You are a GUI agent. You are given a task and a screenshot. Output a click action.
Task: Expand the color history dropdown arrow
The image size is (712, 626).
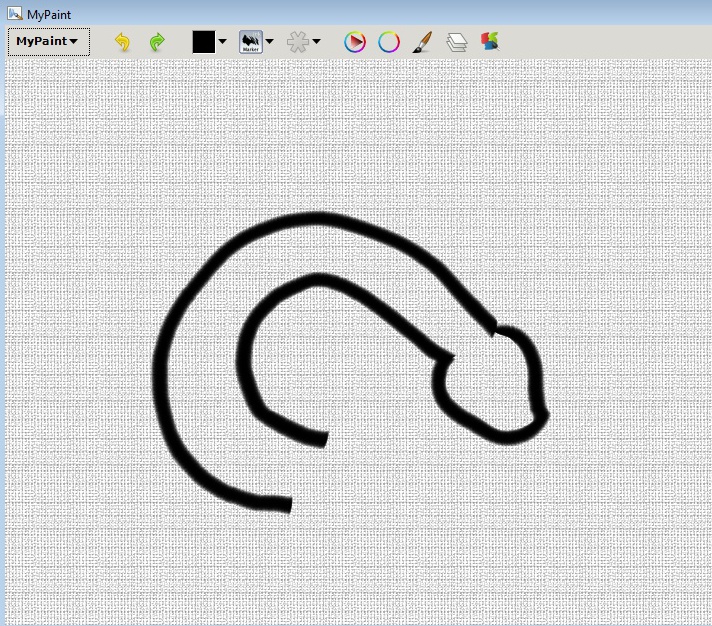[222, 41]
